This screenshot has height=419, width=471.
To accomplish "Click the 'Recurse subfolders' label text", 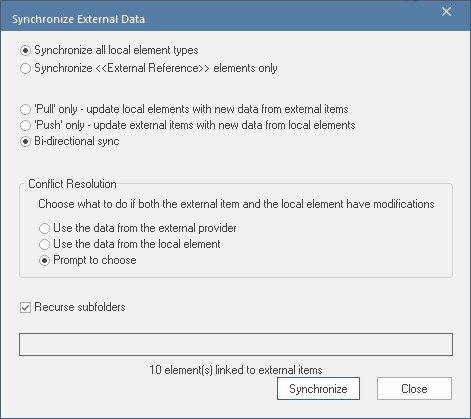I will (80, 307).
